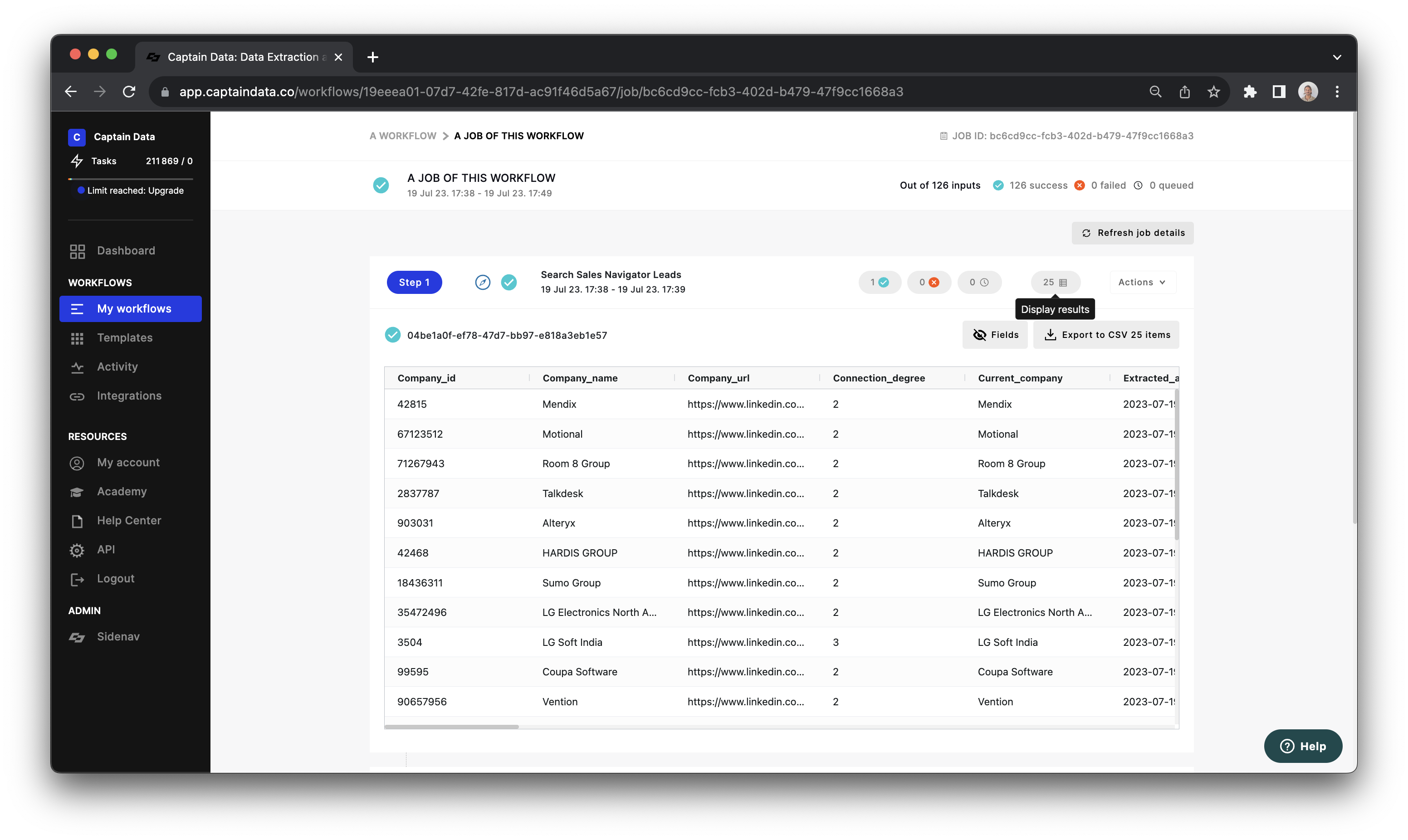The width and height of the screenshot is (1408, 840).
Task: Open browser extensions puzzle icon
Action: (x=1250, y=92)
